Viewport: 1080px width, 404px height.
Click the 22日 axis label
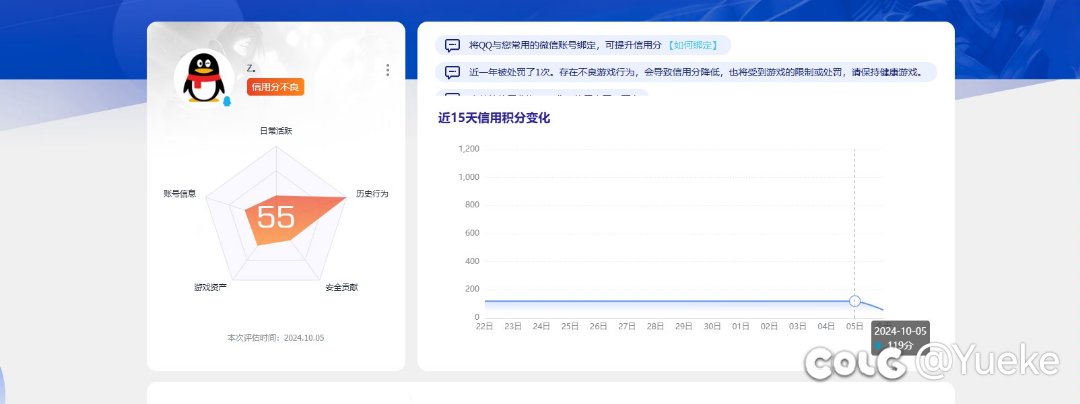coord(484,326)
